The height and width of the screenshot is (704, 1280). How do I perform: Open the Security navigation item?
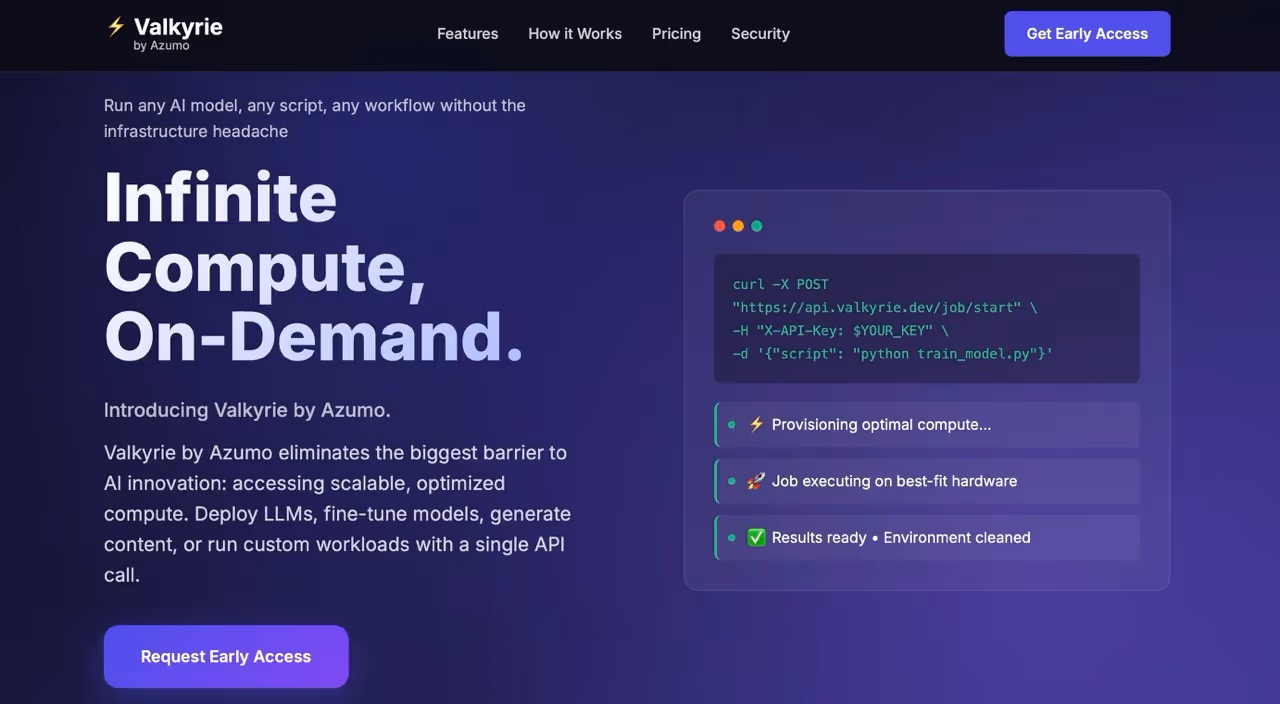click(x=760, y=33)
